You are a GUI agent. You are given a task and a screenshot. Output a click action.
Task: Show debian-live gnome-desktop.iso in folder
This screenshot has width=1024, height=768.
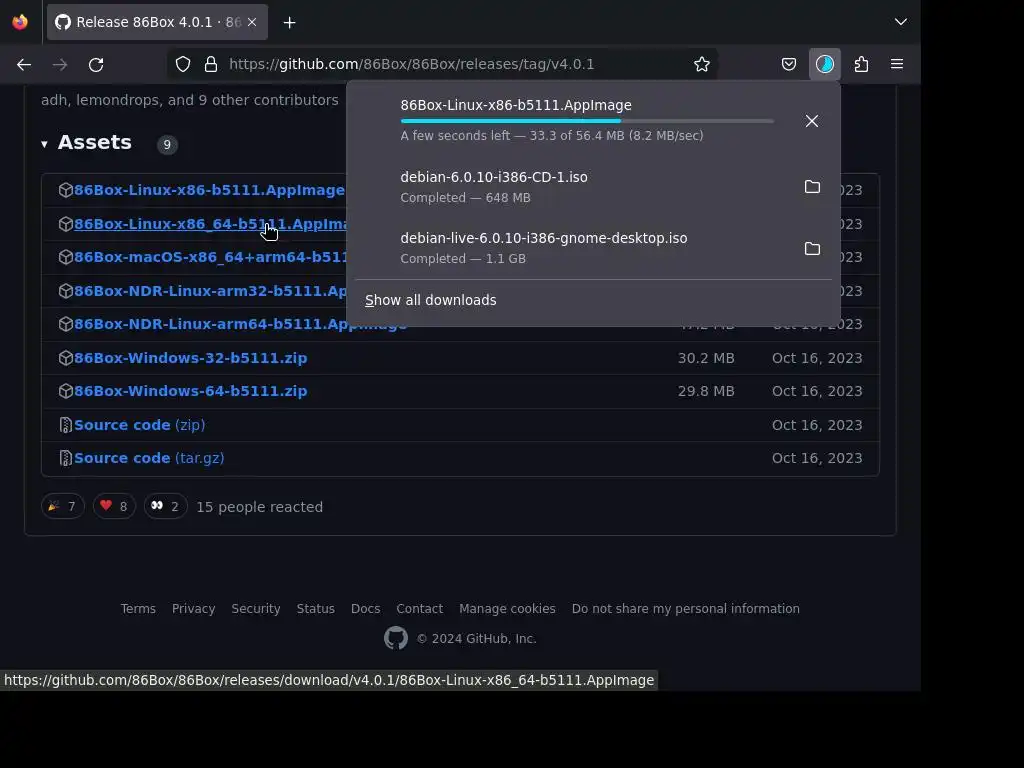click(812, 249)
